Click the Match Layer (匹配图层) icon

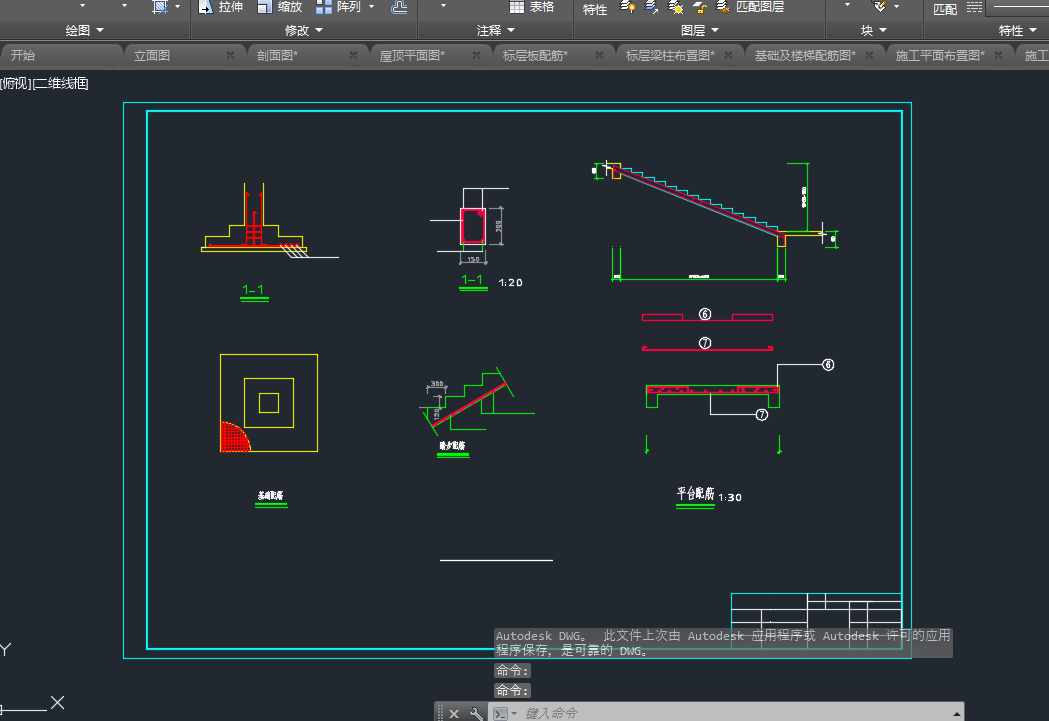tap(722, 7)
